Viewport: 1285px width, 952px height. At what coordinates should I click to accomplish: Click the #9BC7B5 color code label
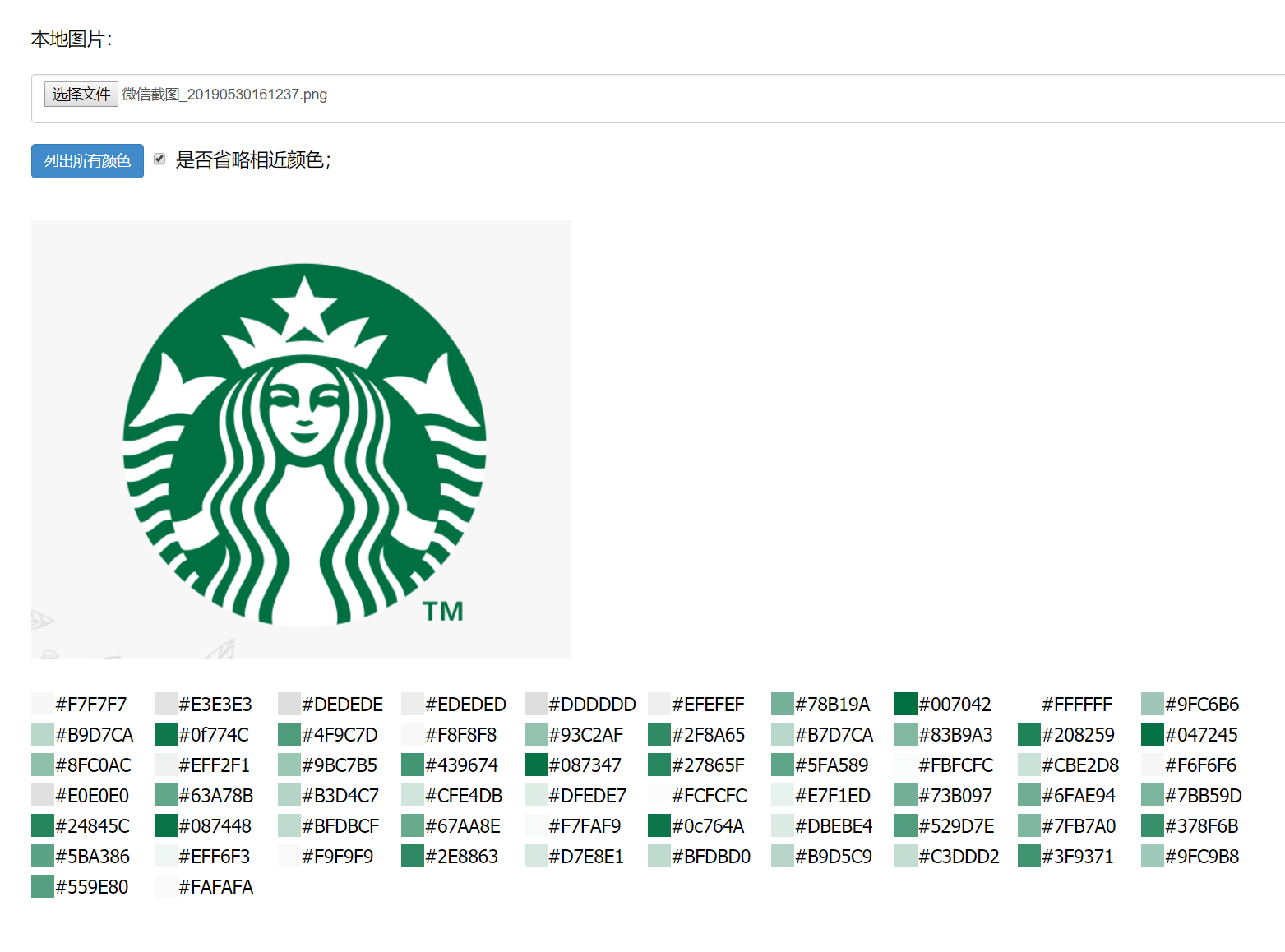pyautogui.click(x=340, y=765)
